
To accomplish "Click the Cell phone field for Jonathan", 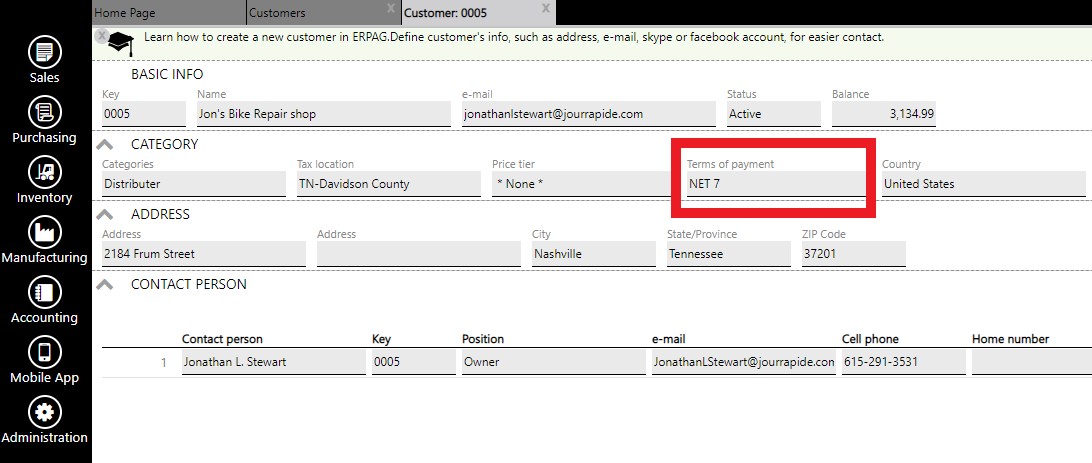I will click(902, 362).
